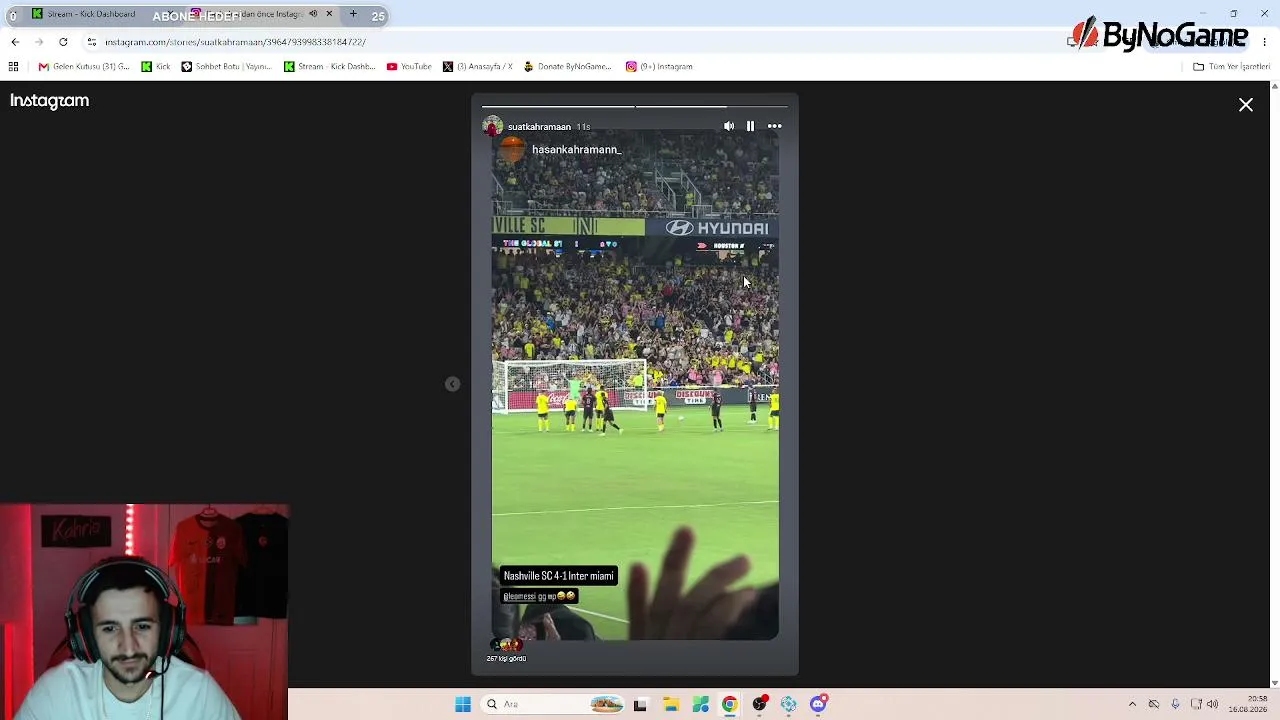This screenshot has width=1280, height=720.
Task: View the list of story viewers
Action: tap(506, 650)
